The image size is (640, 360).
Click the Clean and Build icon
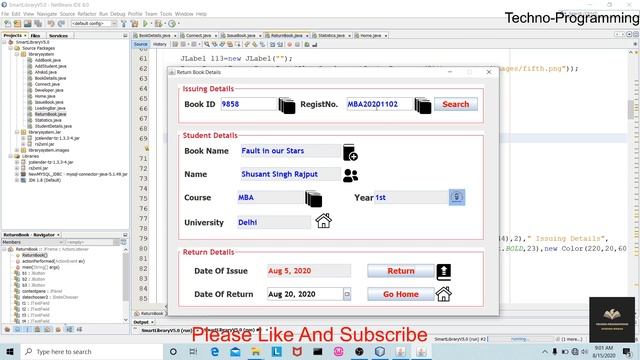click(x=134, y=24)
